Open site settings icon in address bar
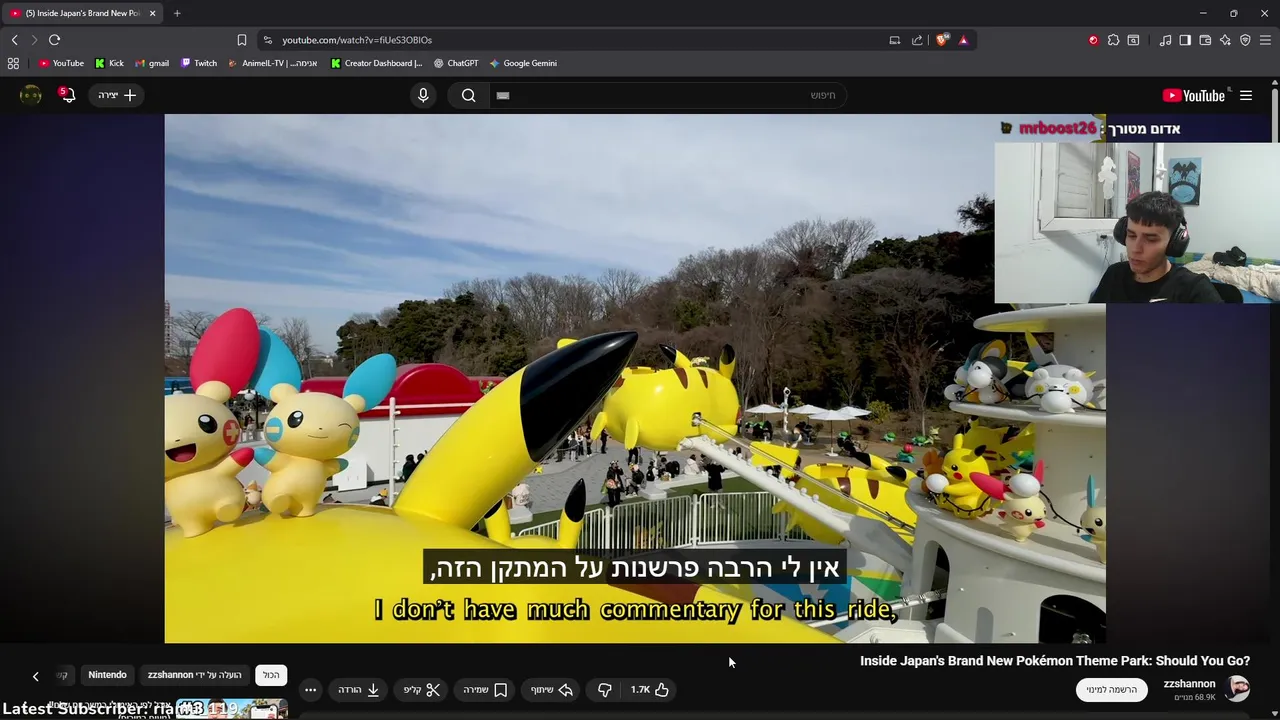The height and width of the screenshot is (720, 1280). tap(267, 40)
